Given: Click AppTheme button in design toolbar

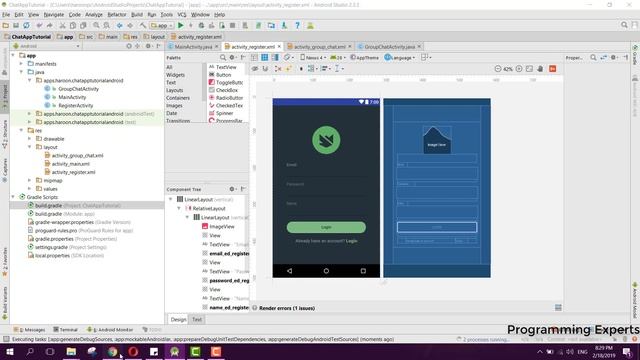Looking at the screenshot, I should tap(364, 58).
